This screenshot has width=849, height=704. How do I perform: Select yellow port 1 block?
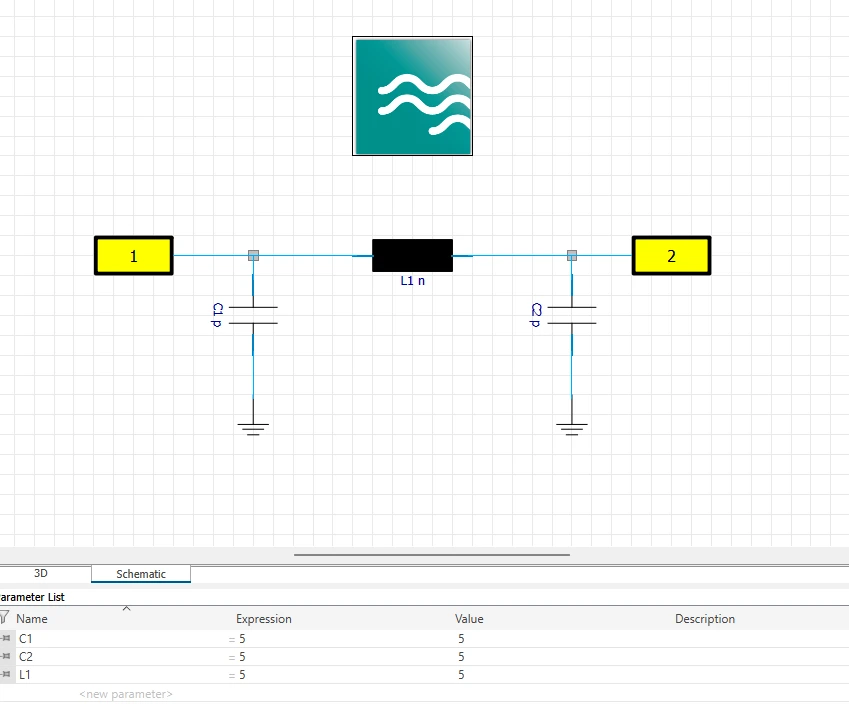[134, 256]
